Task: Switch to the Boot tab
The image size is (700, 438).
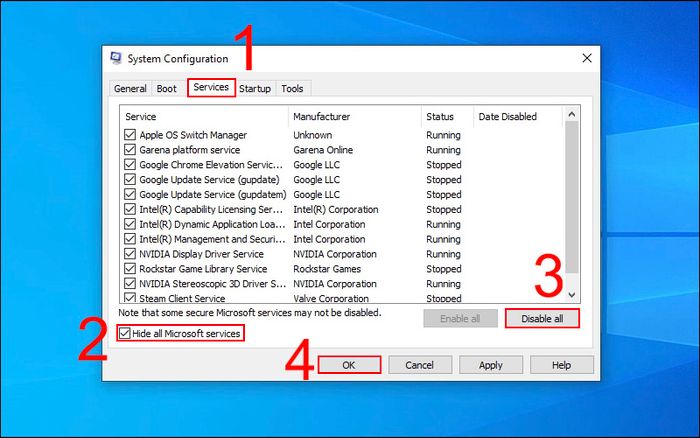Action: [167, 88]
